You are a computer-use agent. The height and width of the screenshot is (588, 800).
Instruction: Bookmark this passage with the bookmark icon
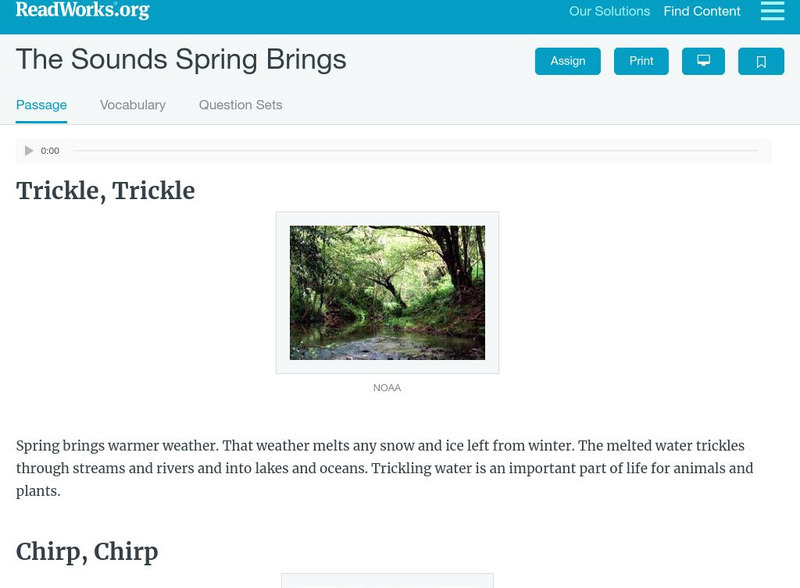761,61
